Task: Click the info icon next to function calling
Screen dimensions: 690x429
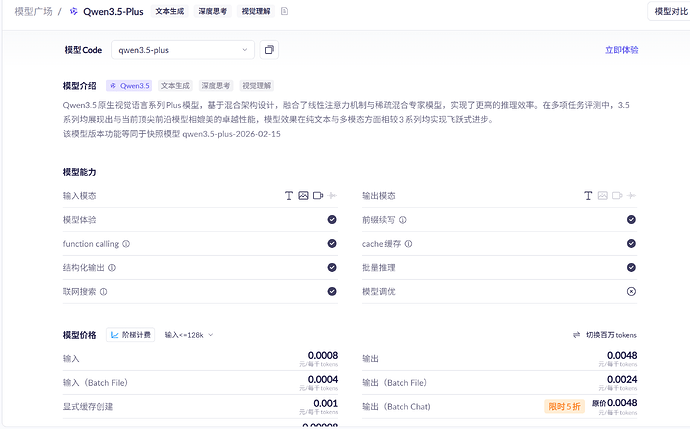Action: tap(126, 243)
